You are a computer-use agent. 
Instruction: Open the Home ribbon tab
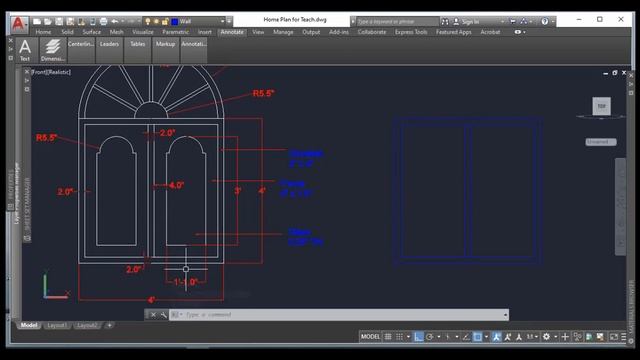[43, 32]
